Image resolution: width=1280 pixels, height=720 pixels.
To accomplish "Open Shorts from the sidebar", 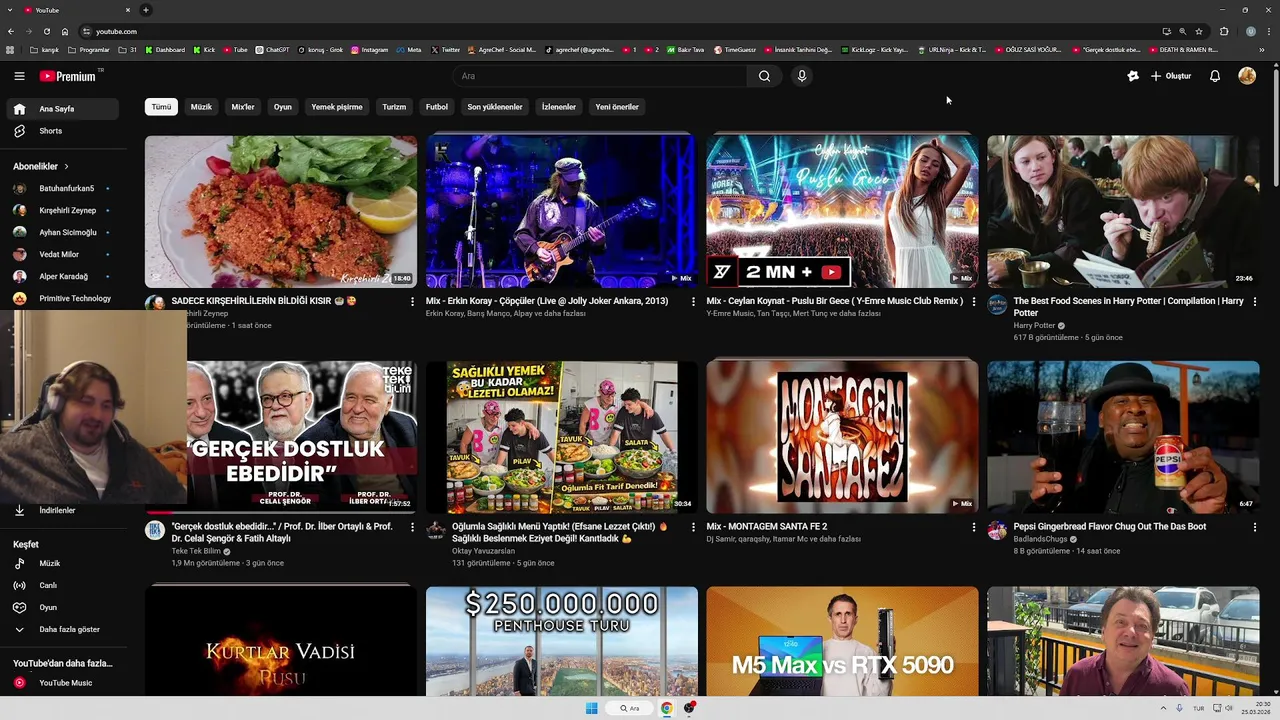I will 62,131.
